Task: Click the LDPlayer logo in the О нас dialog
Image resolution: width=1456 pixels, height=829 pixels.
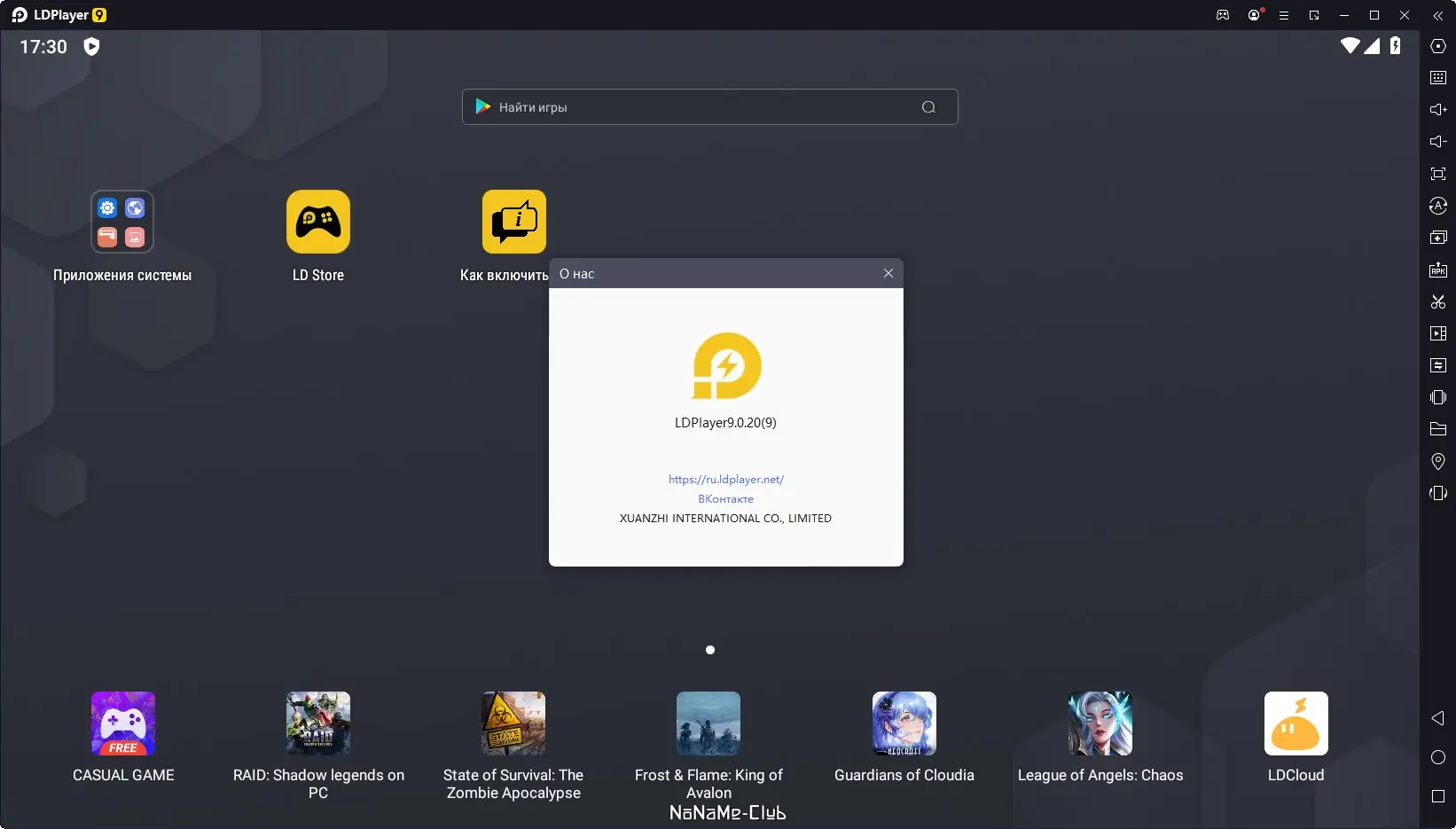Action: tap(726, 366)
